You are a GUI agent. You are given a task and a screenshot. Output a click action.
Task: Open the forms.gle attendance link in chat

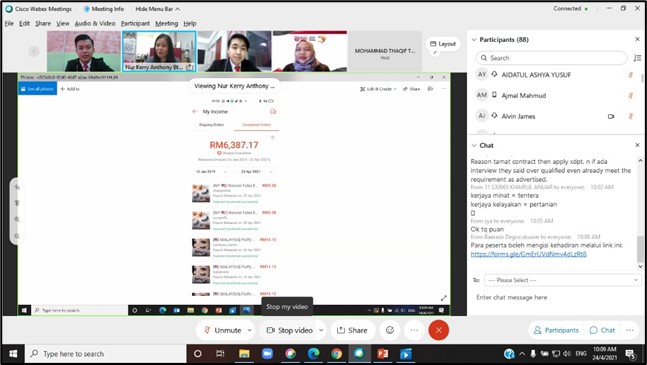click(529, 254)
